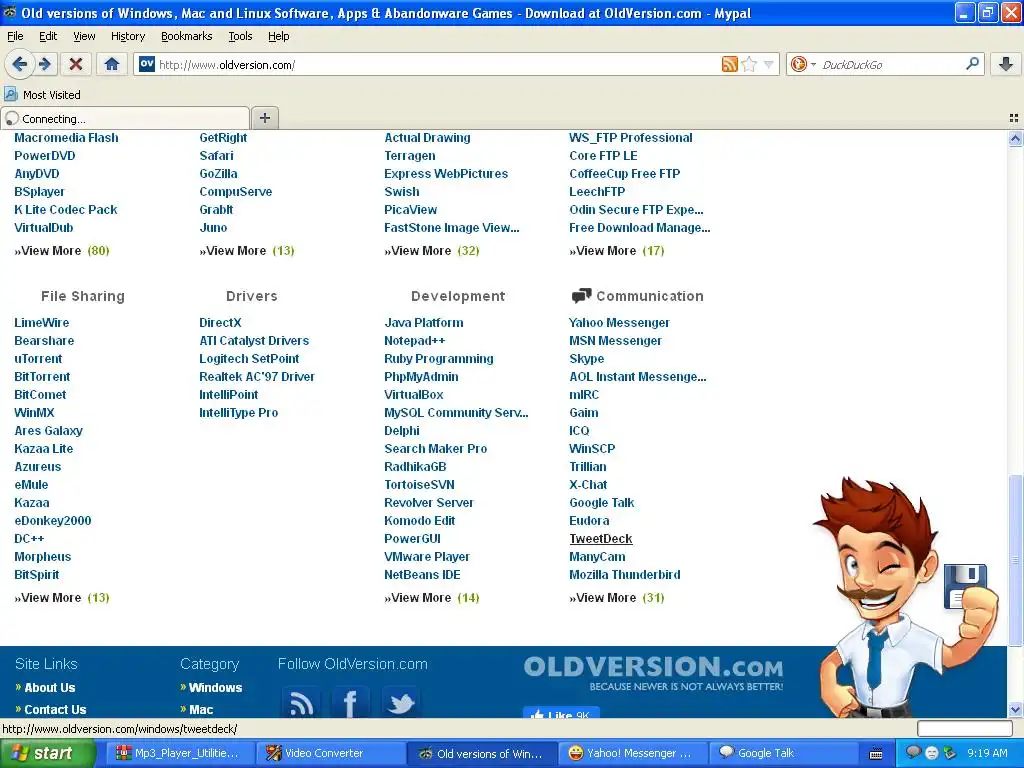Open DuckDuckGo search engine selector
Image resolution: width=1024 pixels, height=768 pixels.
[803, 64]
